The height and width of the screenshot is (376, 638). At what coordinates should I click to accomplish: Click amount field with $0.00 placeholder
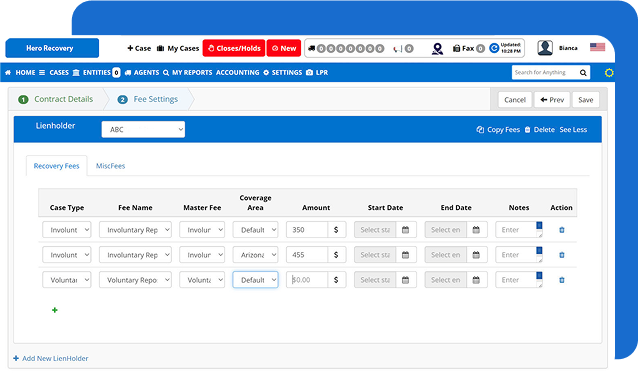[x=307, y=280]
